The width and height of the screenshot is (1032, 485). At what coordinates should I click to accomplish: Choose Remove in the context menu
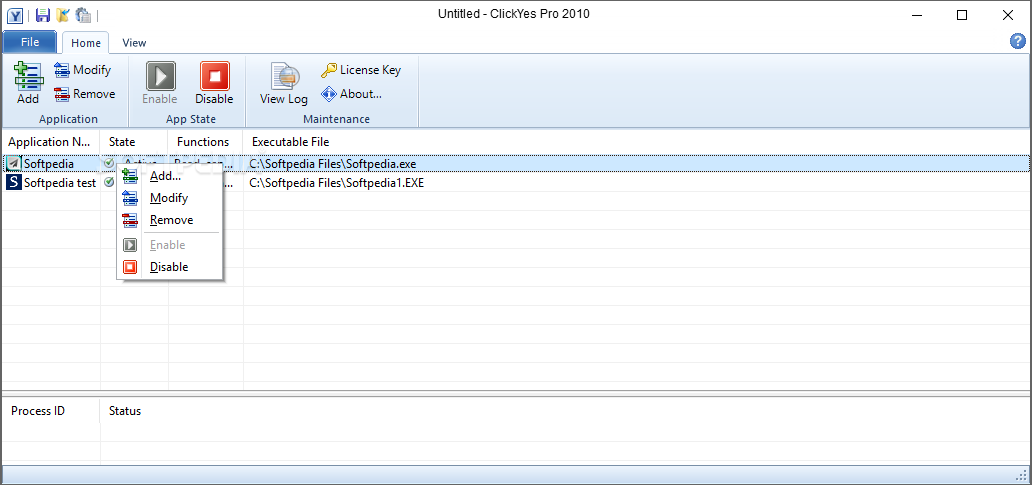[170, 220]
